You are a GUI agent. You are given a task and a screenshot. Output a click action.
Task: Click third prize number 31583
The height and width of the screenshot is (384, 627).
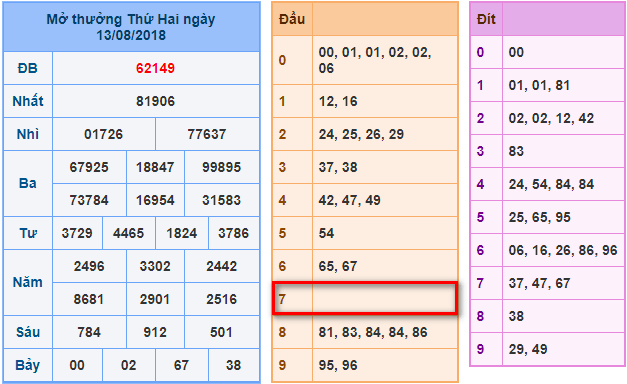pyautogui.click(x=221, y=200)
